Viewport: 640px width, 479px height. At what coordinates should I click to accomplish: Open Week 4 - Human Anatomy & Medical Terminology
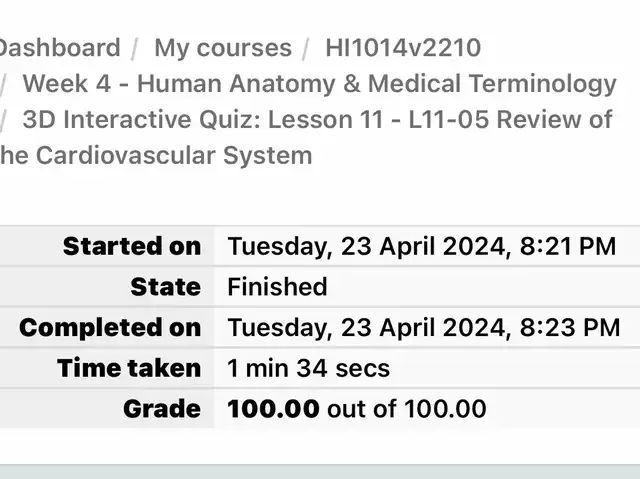tap(319, 84)
